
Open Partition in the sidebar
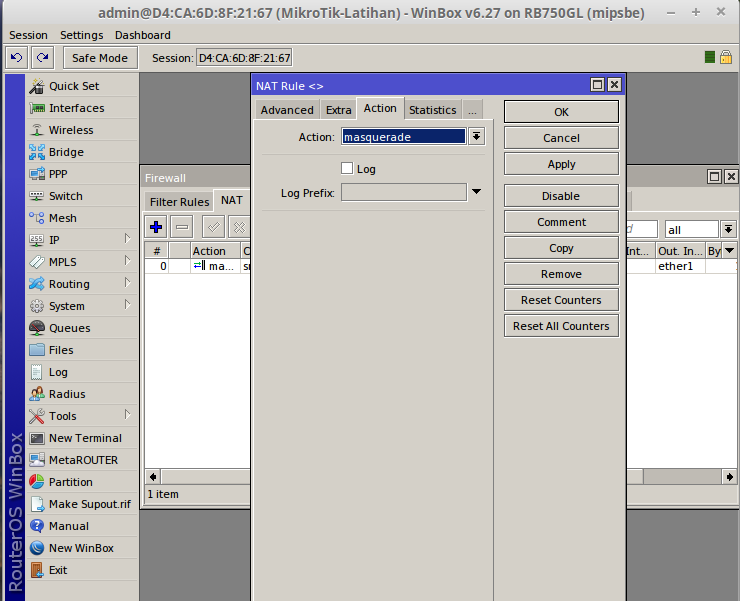click(x=82, y=482)
